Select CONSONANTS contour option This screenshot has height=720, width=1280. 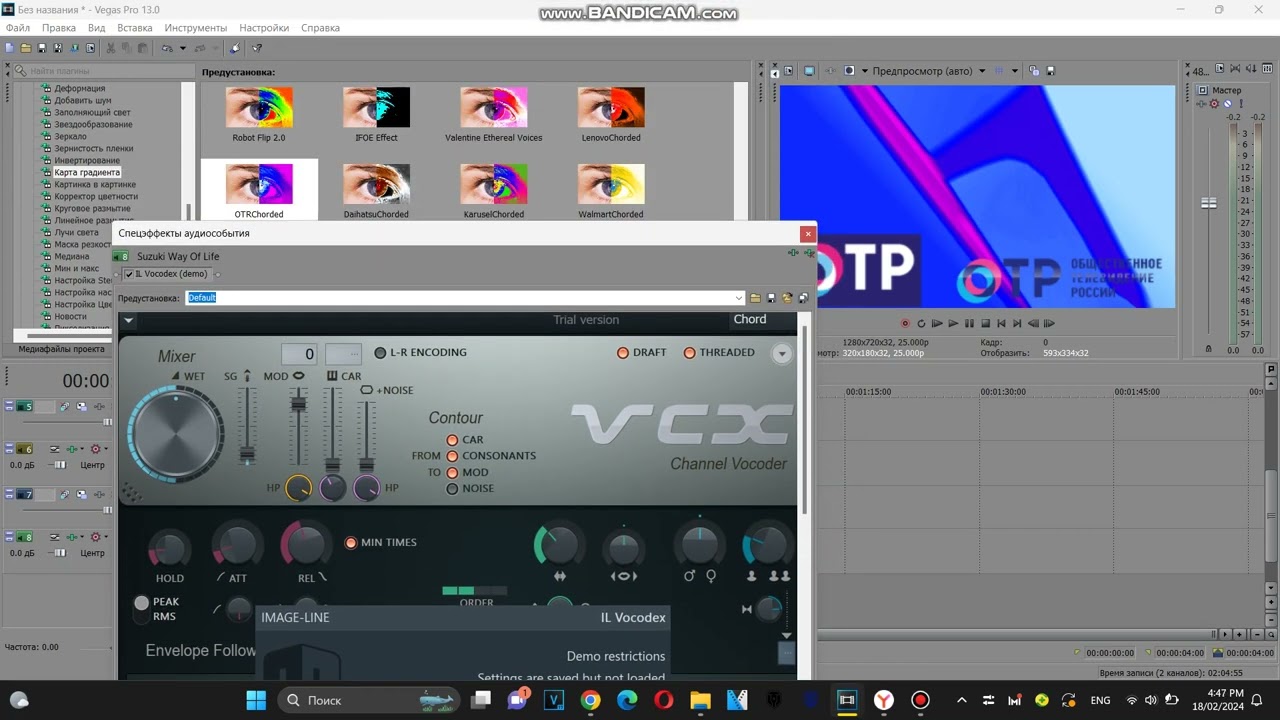coord(452,456)
